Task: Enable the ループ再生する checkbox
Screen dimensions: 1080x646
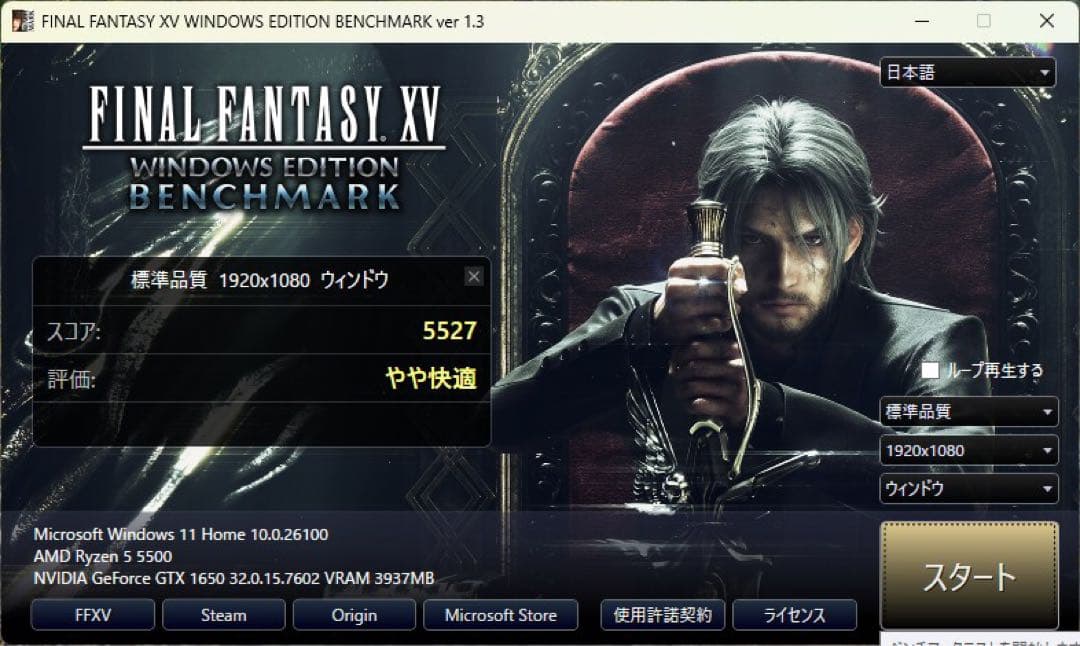Action: [x=930, y=371]
